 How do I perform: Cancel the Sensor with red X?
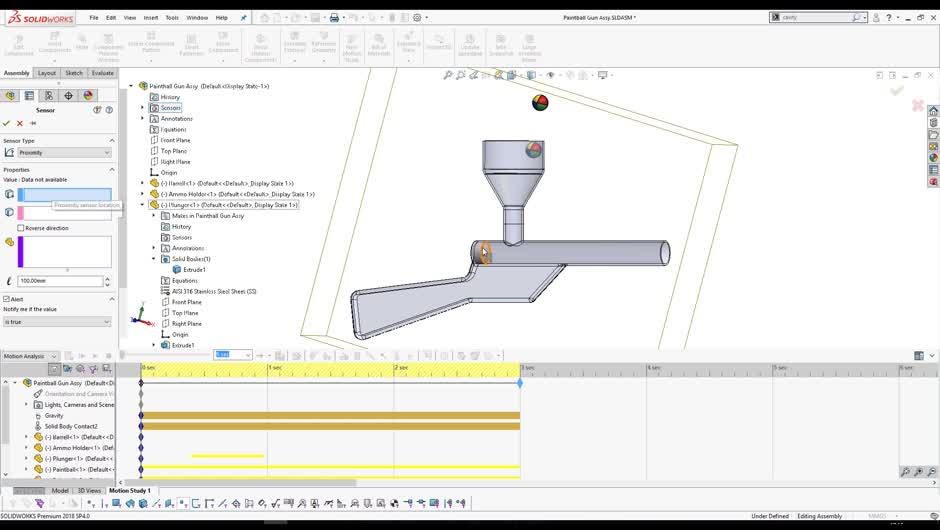(20, 123)
